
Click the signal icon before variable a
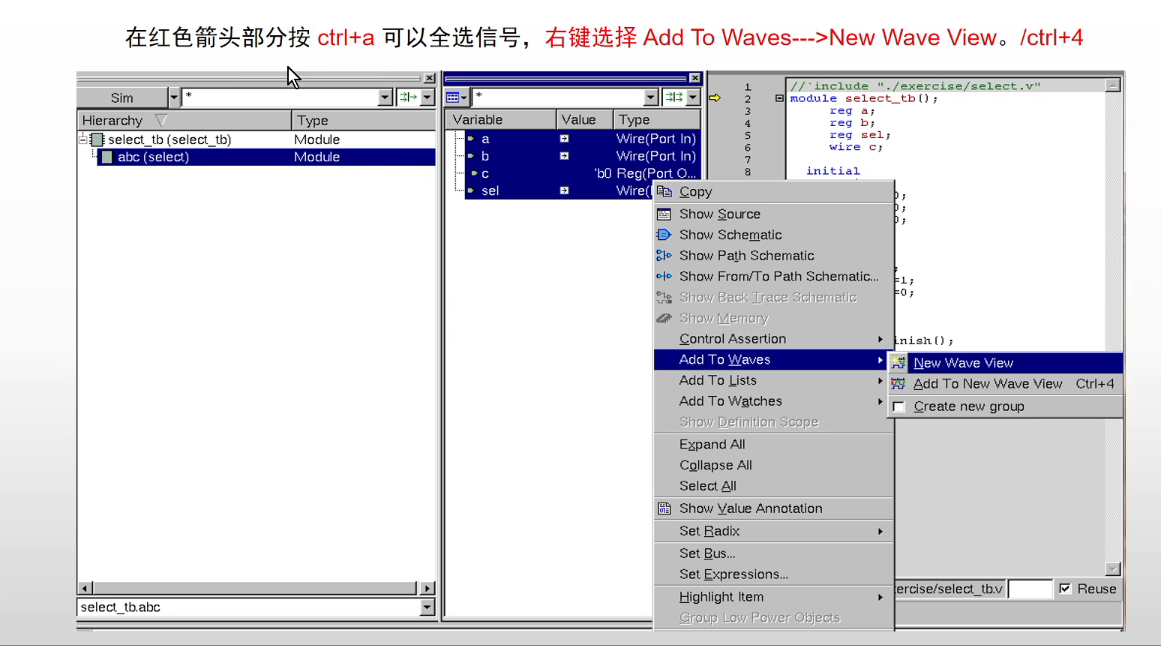[x=471, y=139]
